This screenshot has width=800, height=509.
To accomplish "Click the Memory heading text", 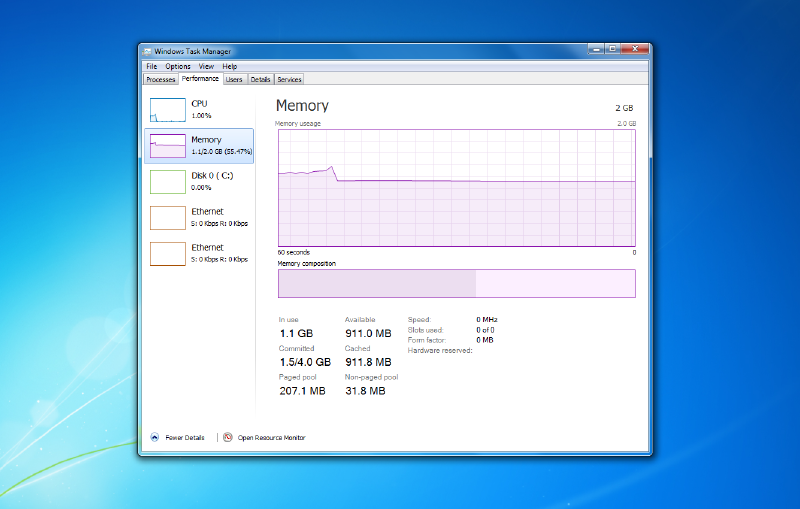I will [x=302, y=106].
